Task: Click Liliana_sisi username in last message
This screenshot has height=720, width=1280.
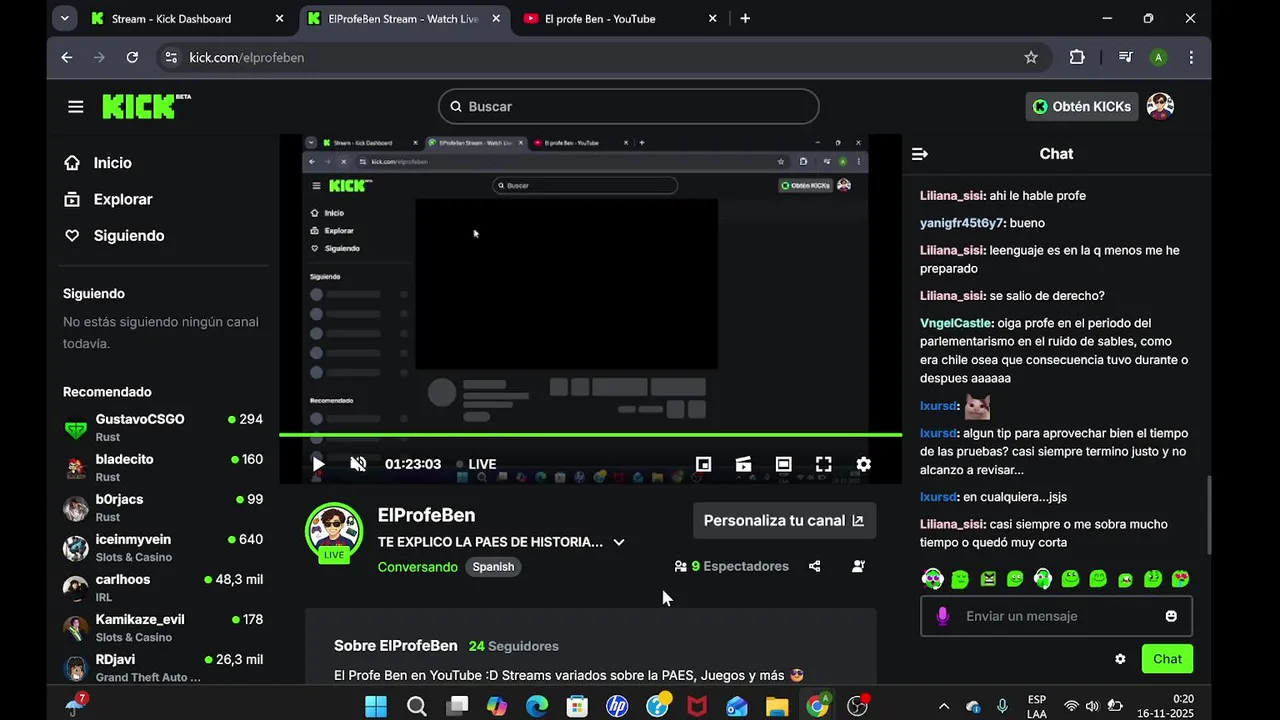Action: (x=953, y=524)
